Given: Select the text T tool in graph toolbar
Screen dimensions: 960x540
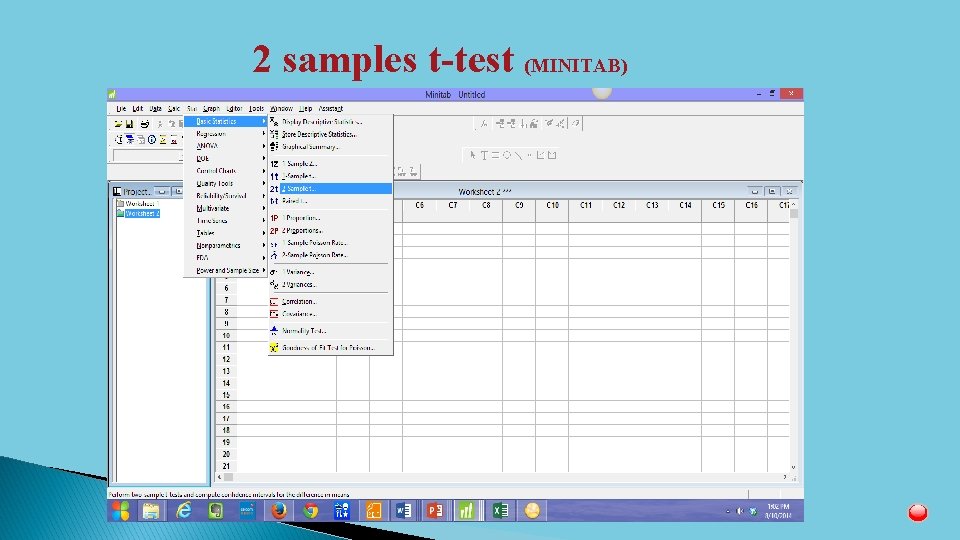Looking at the screenshot, I should tap(484, 156).
